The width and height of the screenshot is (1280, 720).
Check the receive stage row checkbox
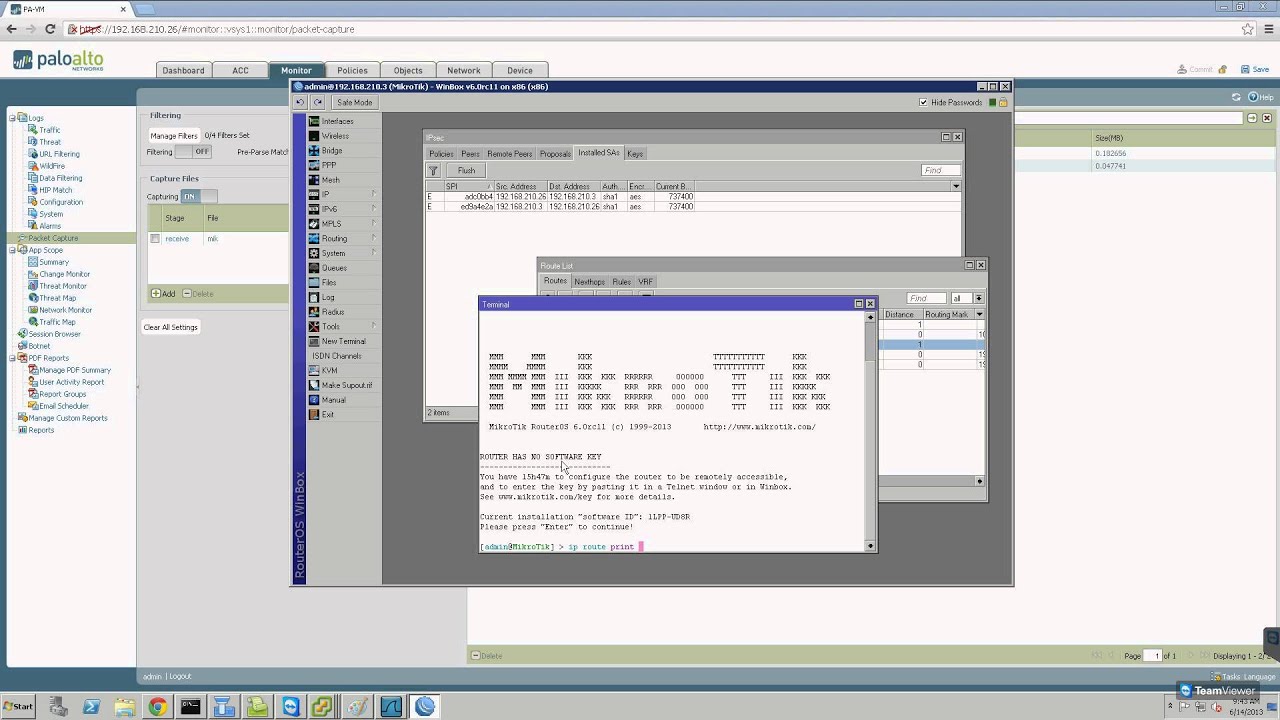click(x=155, y=239)
